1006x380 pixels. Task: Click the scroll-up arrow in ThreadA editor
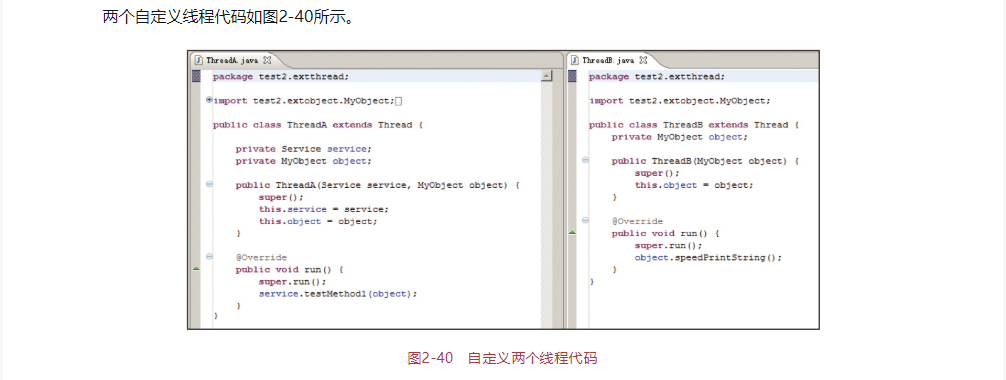pyautogui.click(x=547, y=76)
